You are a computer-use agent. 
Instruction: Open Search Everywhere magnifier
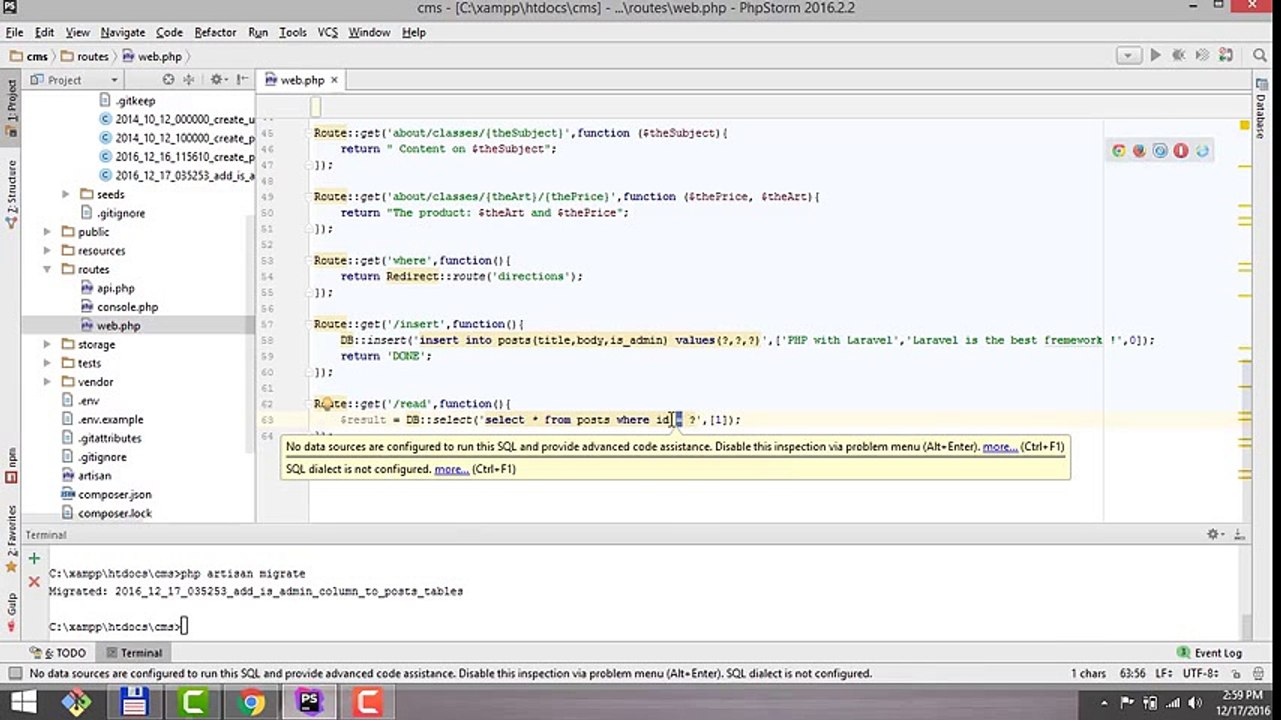click(1260, 56)
